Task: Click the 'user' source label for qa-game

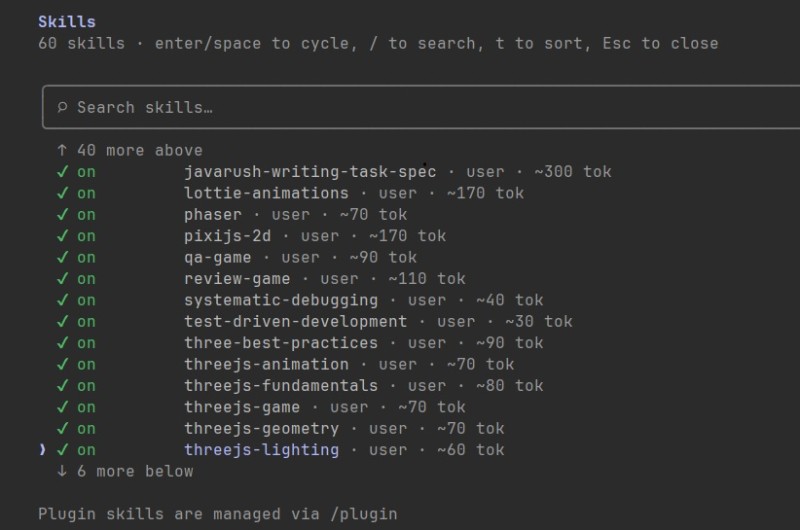Action: point(300,258)
